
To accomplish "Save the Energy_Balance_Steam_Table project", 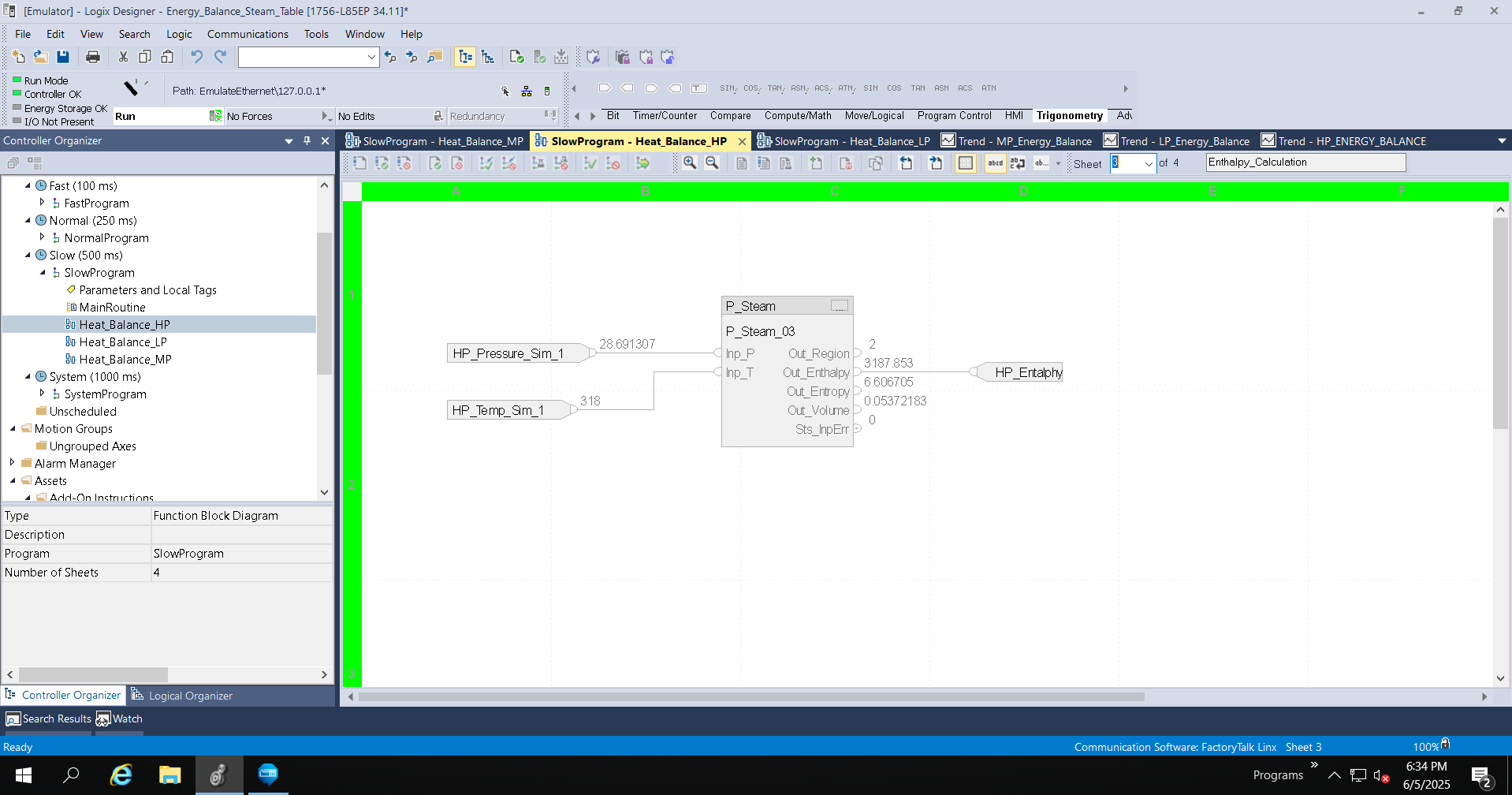I will [63, 56].
